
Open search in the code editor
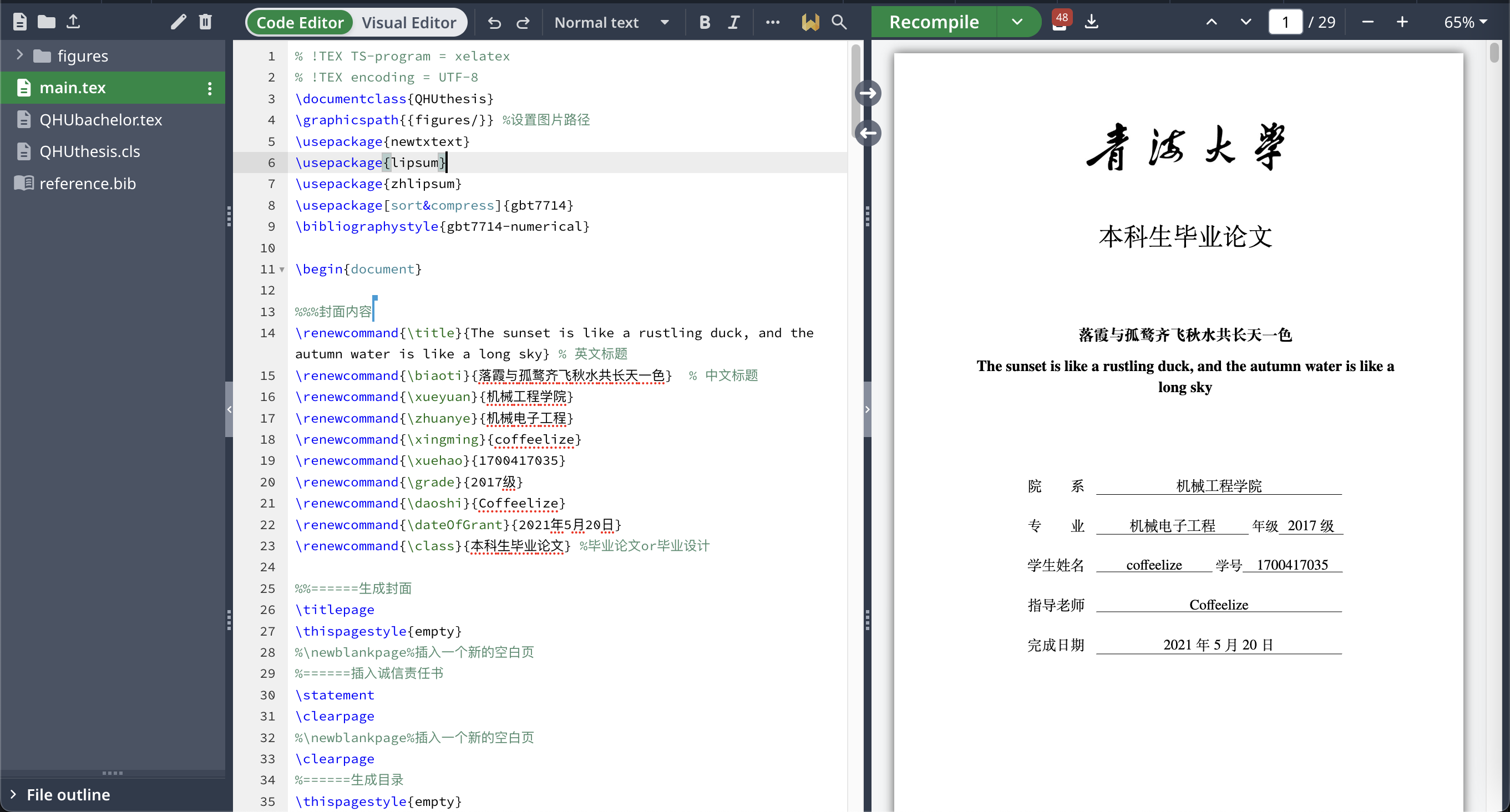(839, 22)
